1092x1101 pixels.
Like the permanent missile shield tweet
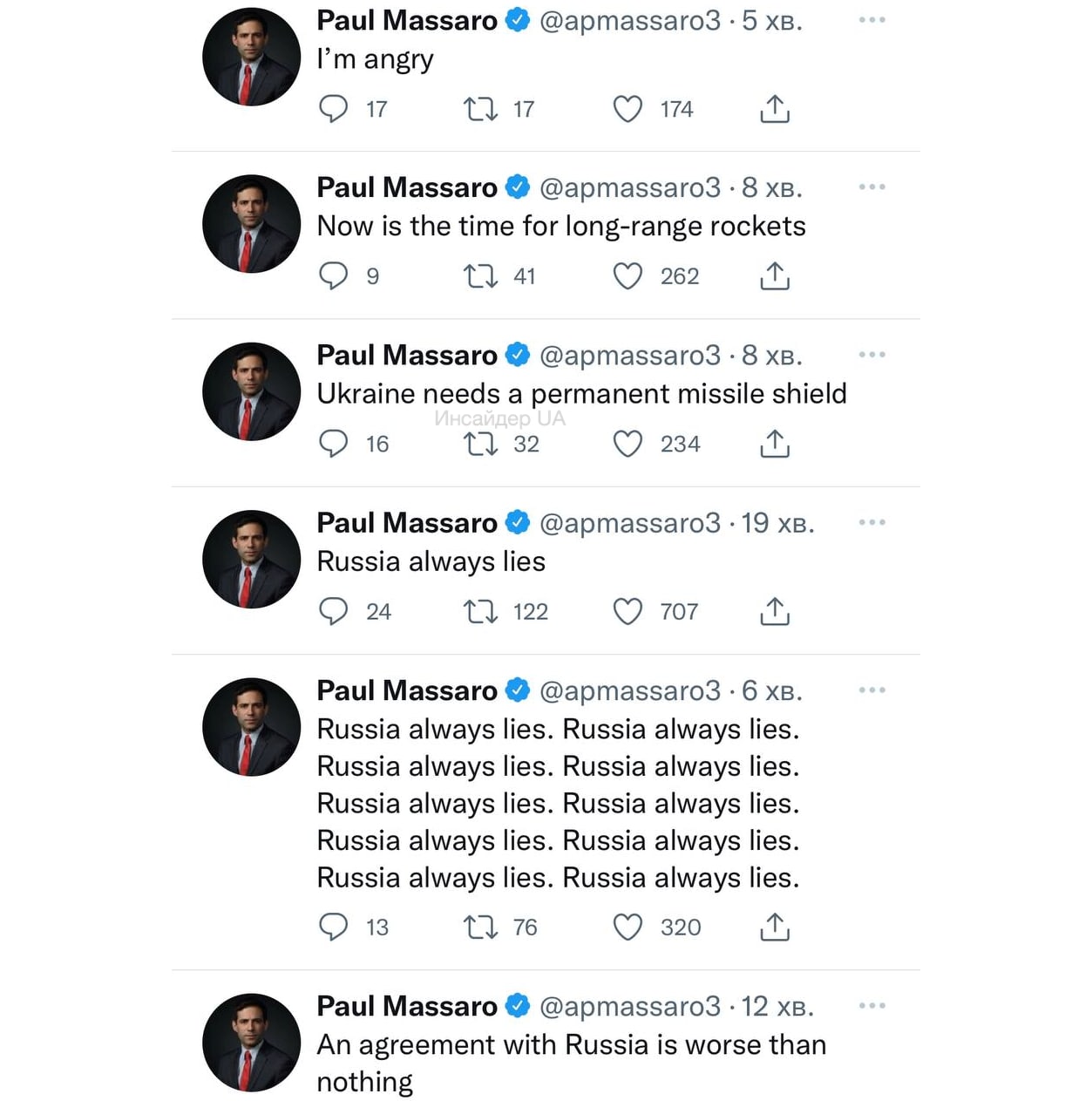tap(627, 444)
